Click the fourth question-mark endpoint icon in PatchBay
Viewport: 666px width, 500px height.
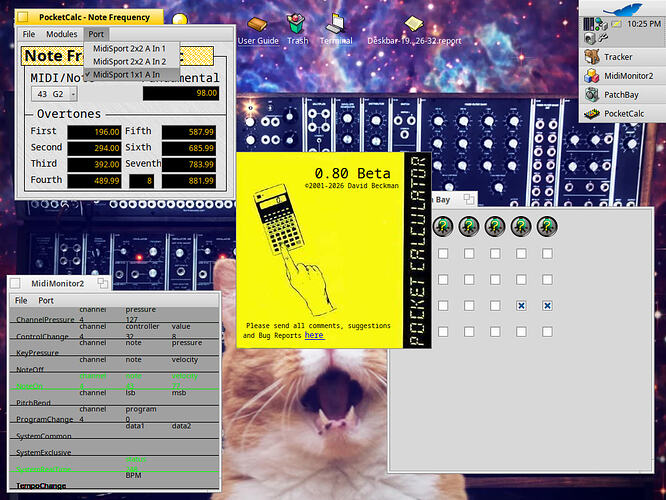521,226
